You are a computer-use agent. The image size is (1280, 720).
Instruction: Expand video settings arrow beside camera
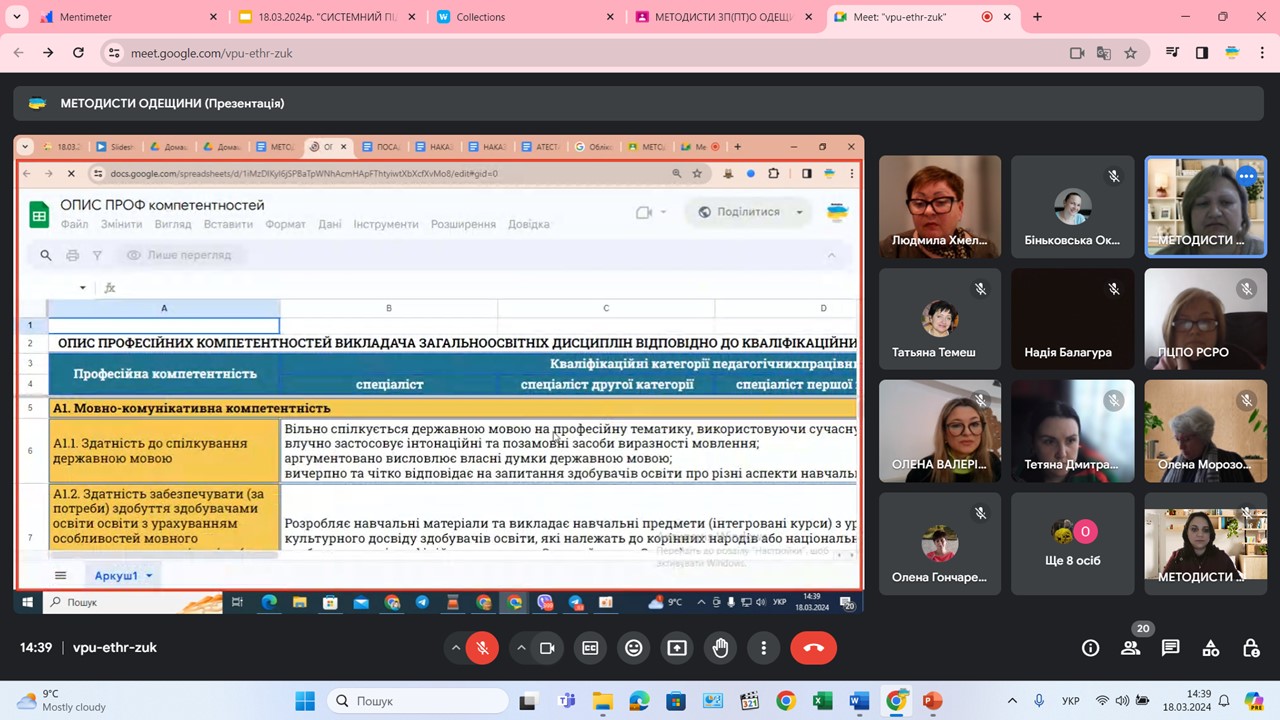pos(521,648)
